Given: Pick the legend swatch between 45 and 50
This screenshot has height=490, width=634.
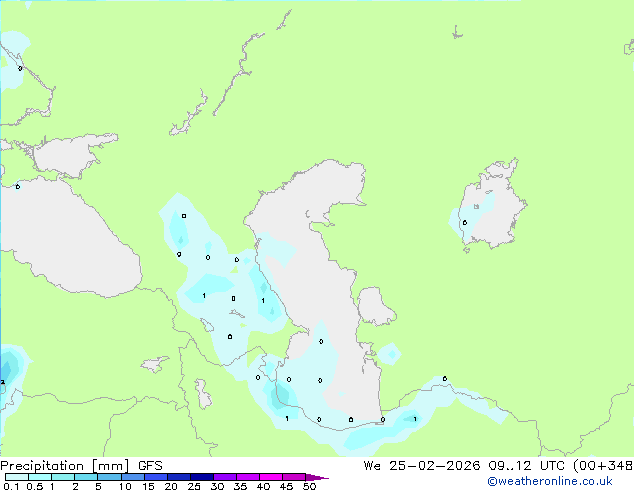Looking at the screenshot, I should point(294,477).
